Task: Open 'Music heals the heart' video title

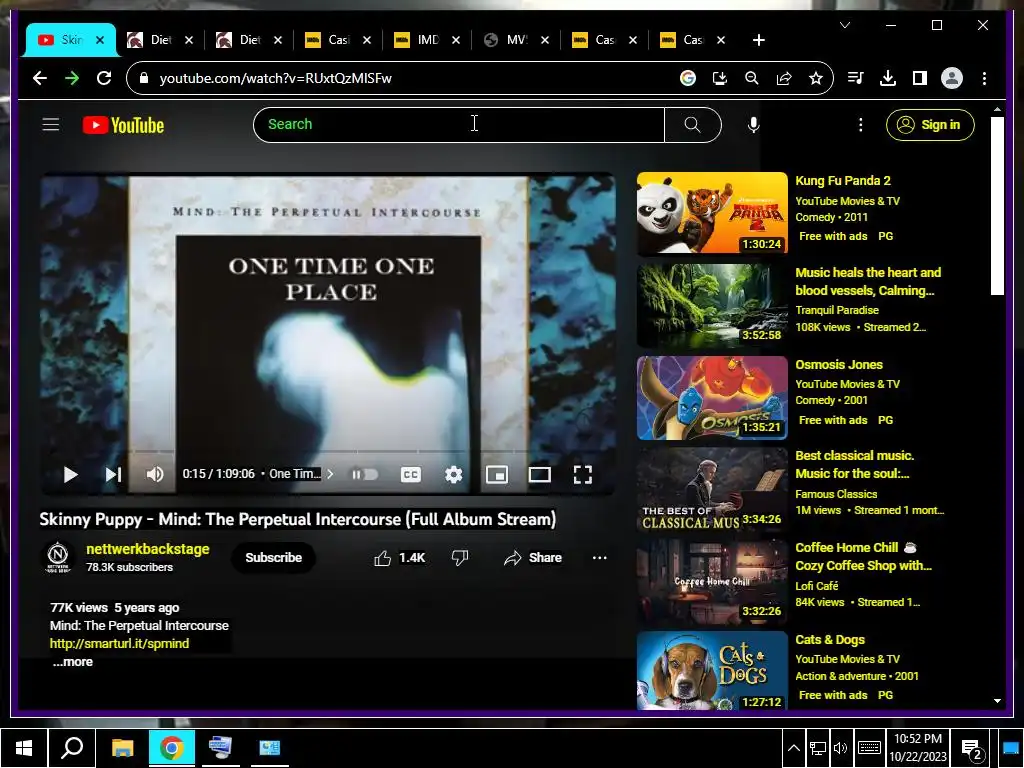Action: 868,281
